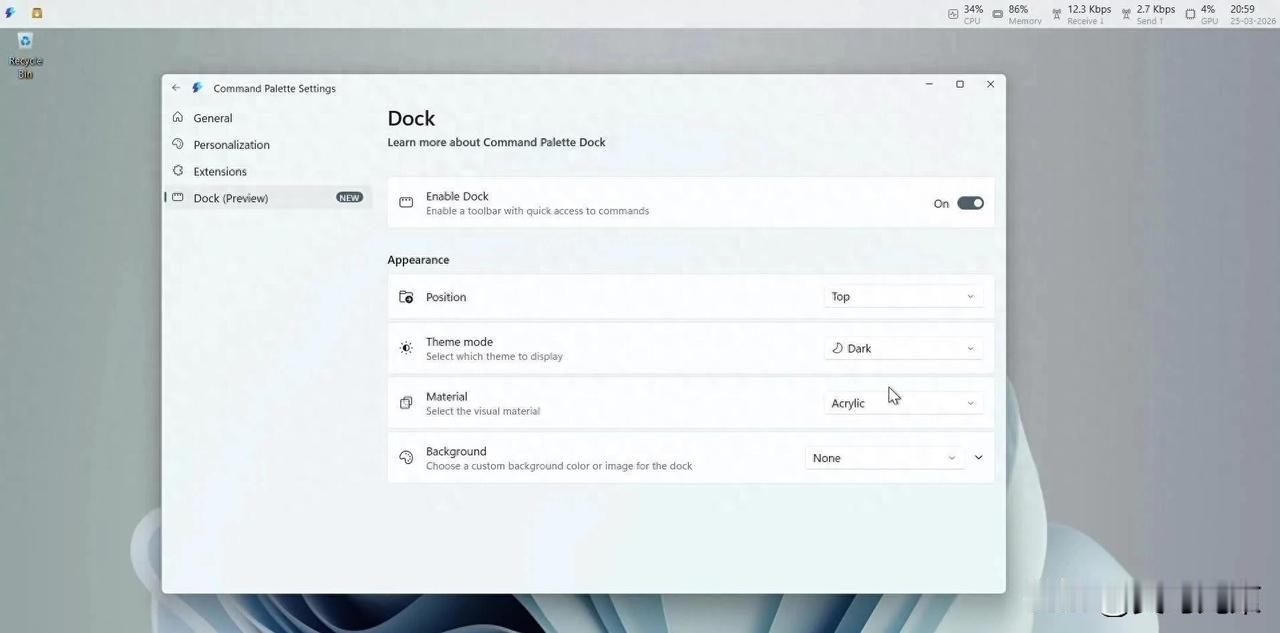This screenshot has width=1280, height=633.
Task: Click 'Enable a toolbar with quick access' description
Action: [537, 211]
